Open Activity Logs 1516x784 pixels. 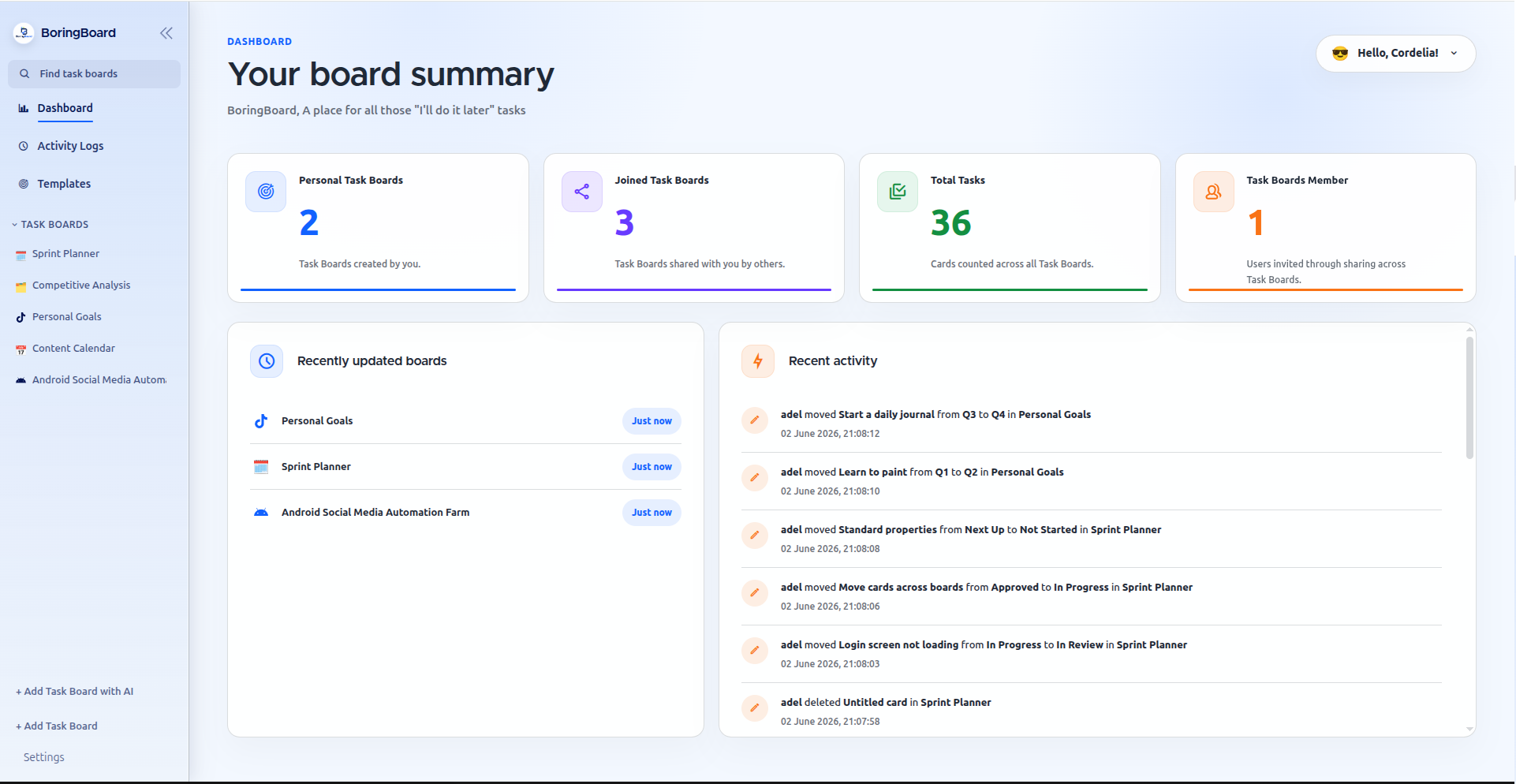70,146
